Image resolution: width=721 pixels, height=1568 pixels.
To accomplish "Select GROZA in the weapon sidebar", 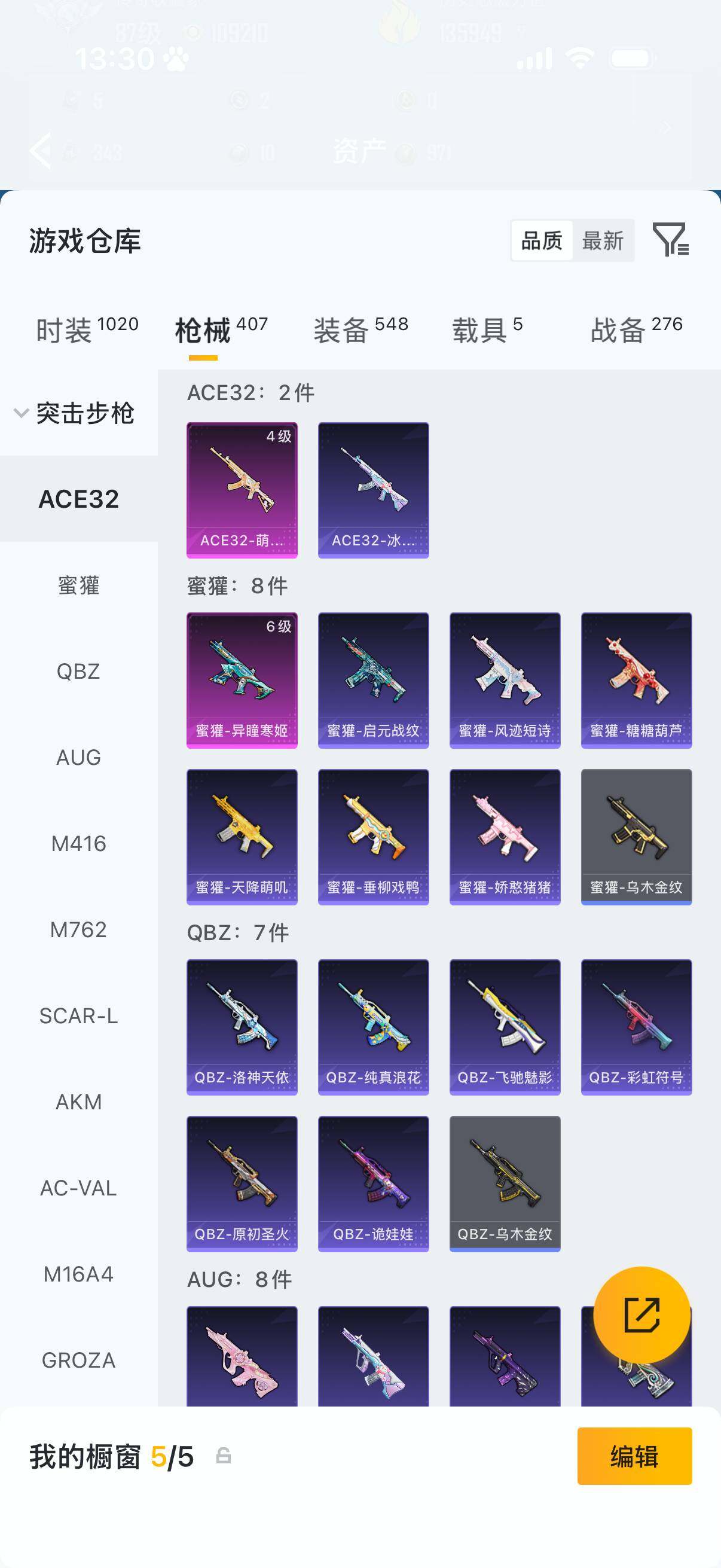I will 78,1360.
